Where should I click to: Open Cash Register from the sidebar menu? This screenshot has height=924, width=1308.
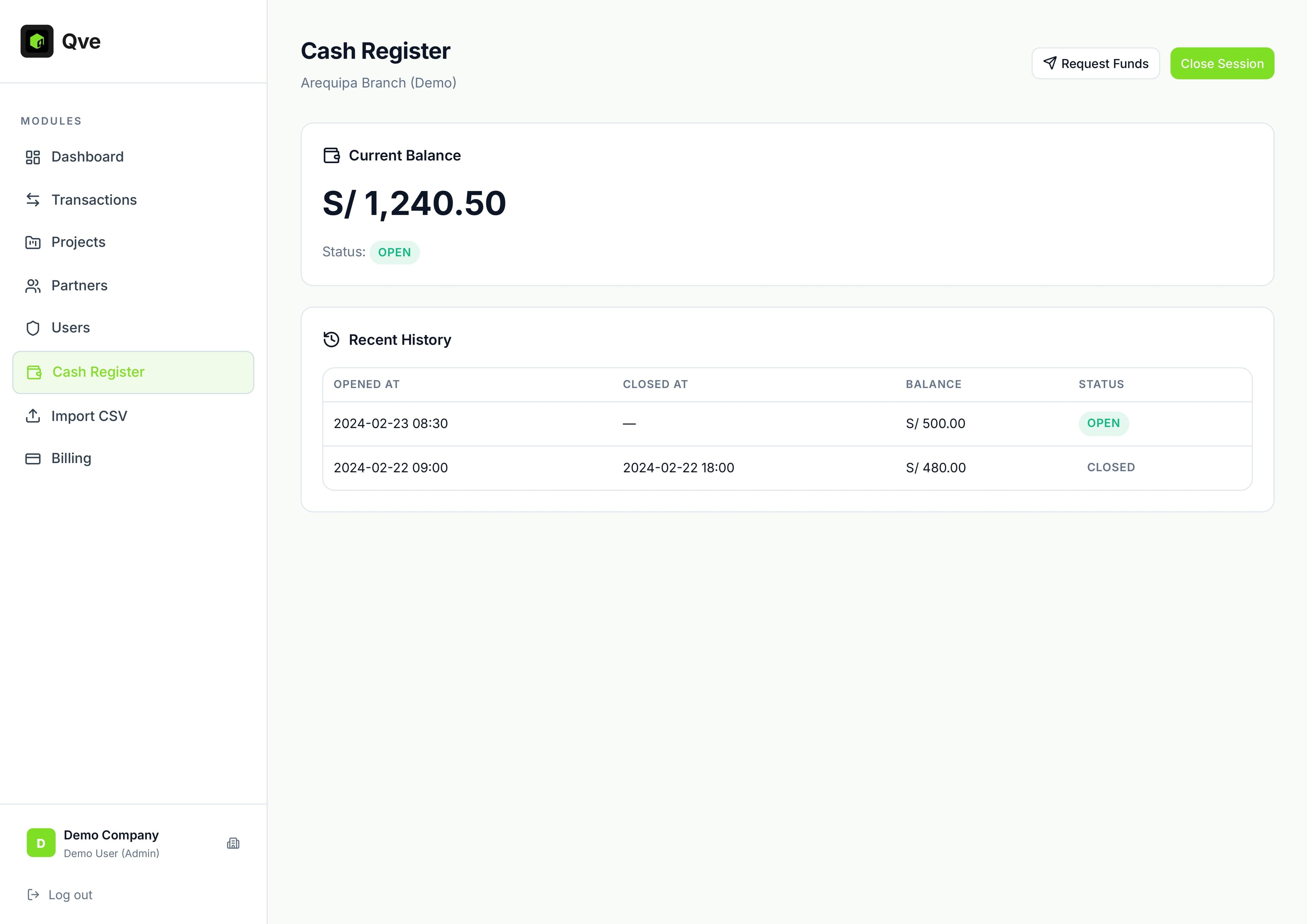[x=98, y=372]
